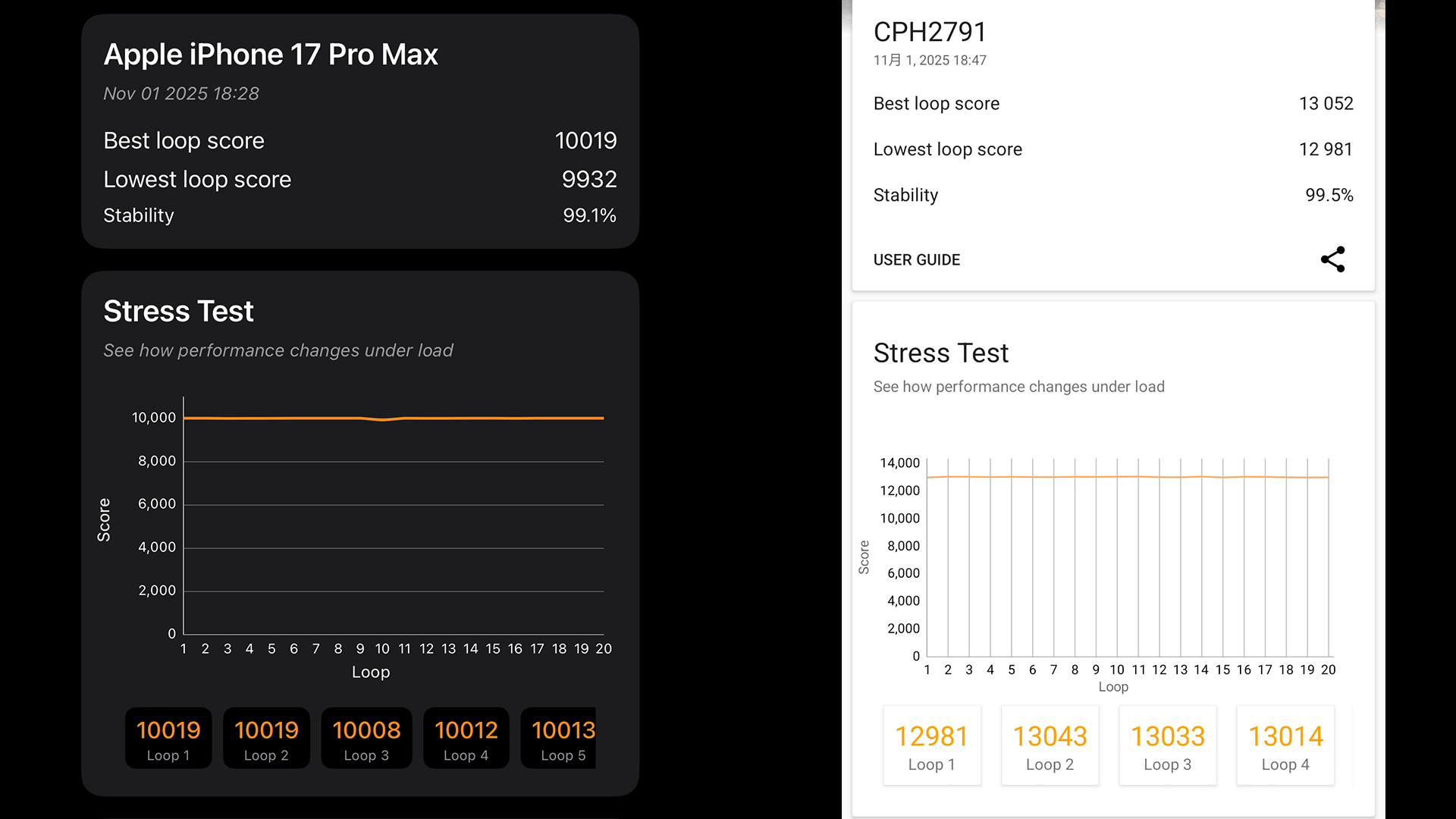This screenshot has width=1456, height=819.
Task: Click the Stability 99.5% row
Action: pyautogui.click(x=1112, y=195)
